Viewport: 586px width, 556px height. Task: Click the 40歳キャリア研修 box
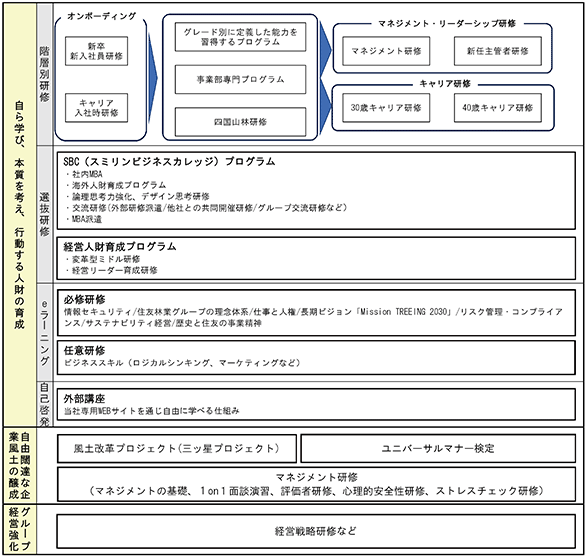pyautogui.click(x=497, y=108)
